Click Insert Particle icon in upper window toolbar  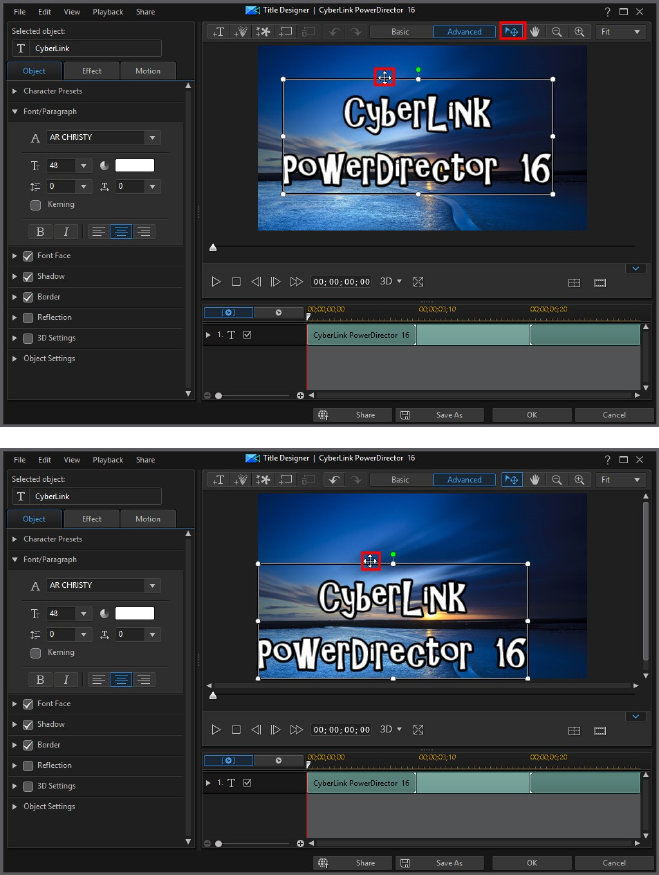[240, 32]
